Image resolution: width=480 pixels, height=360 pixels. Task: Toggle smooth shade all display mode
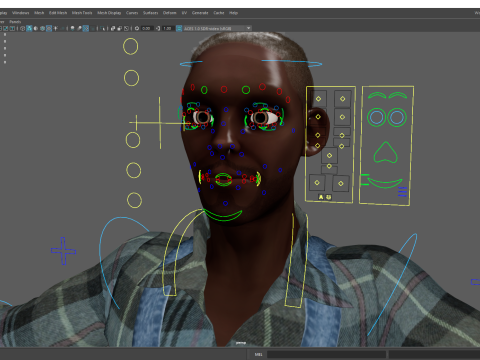[29, 28]
